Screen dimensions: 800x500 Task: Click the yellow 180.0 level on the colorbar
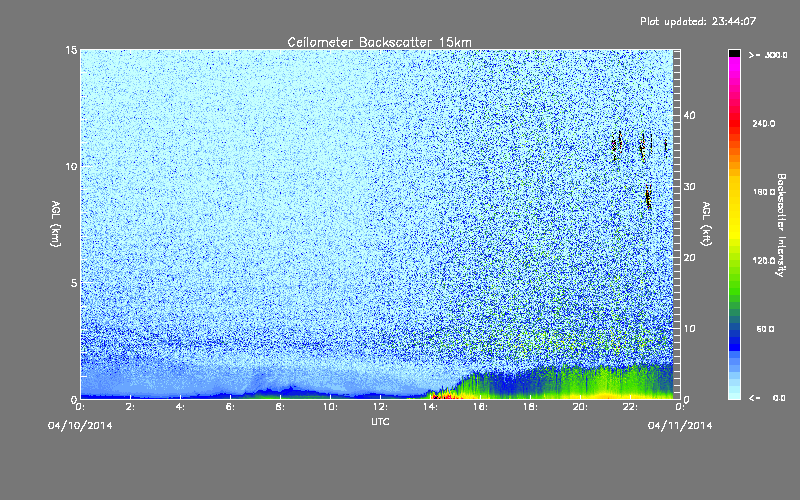pos(734,192)
